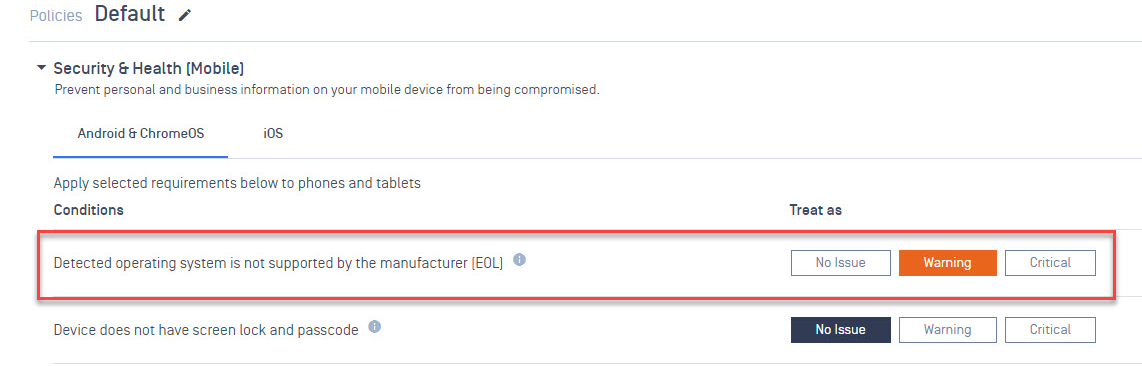Click the Default policy name title
The height and width of the screenshot is (366, 1142).
tap(130, 14)
